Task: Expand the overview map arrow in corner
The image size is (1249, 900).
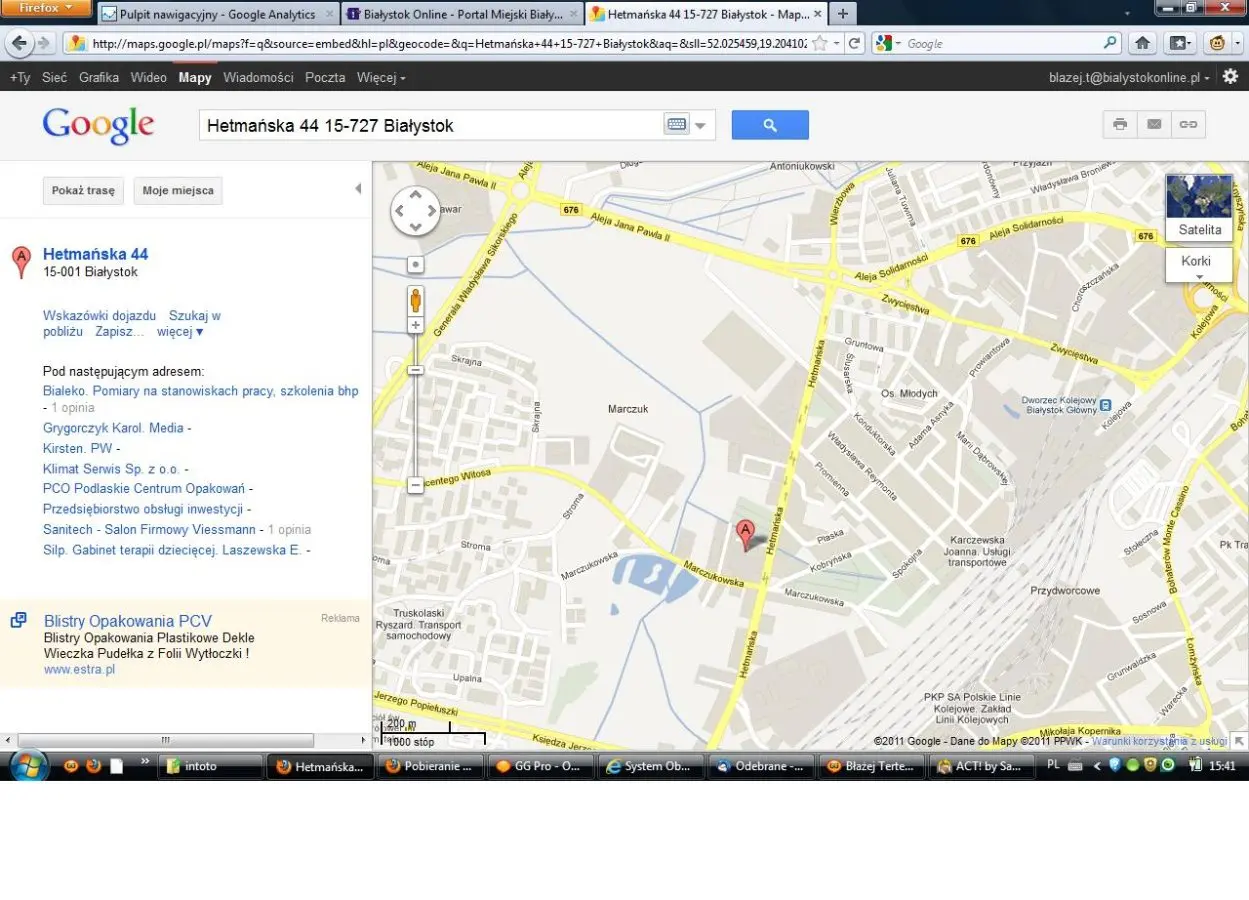Action: pos(1240,741)
